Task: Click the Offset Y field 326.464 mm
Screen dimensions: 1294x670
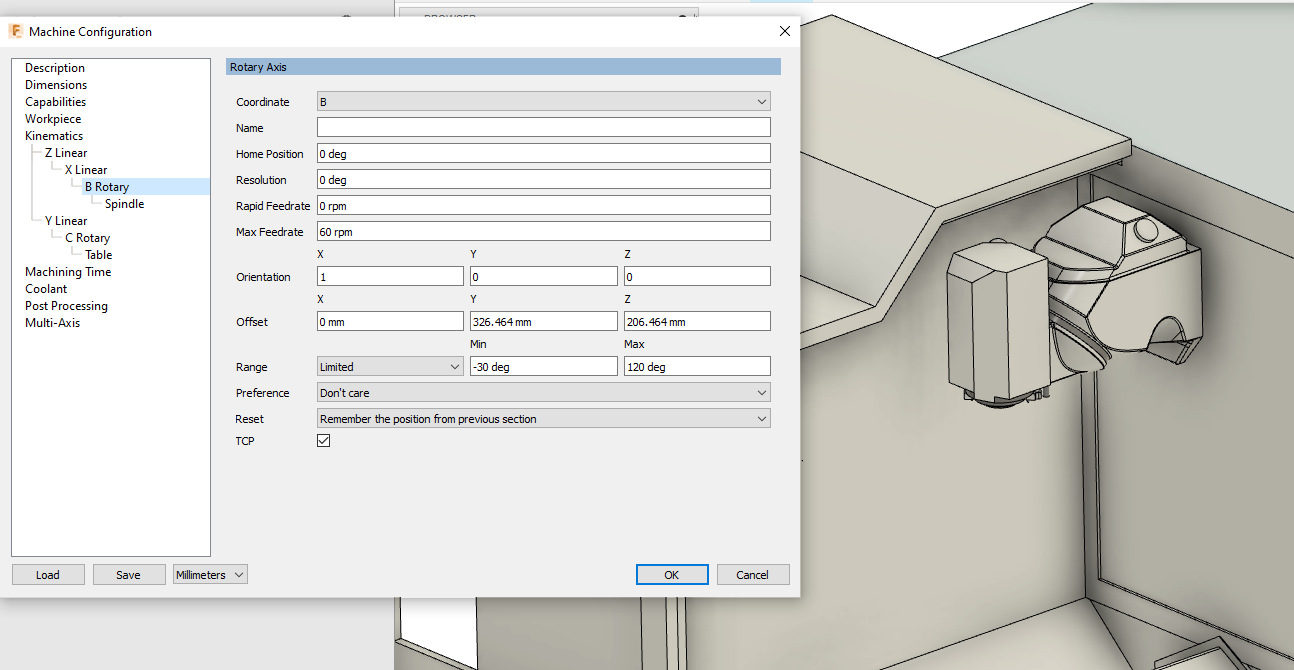Action: (544, 322)
